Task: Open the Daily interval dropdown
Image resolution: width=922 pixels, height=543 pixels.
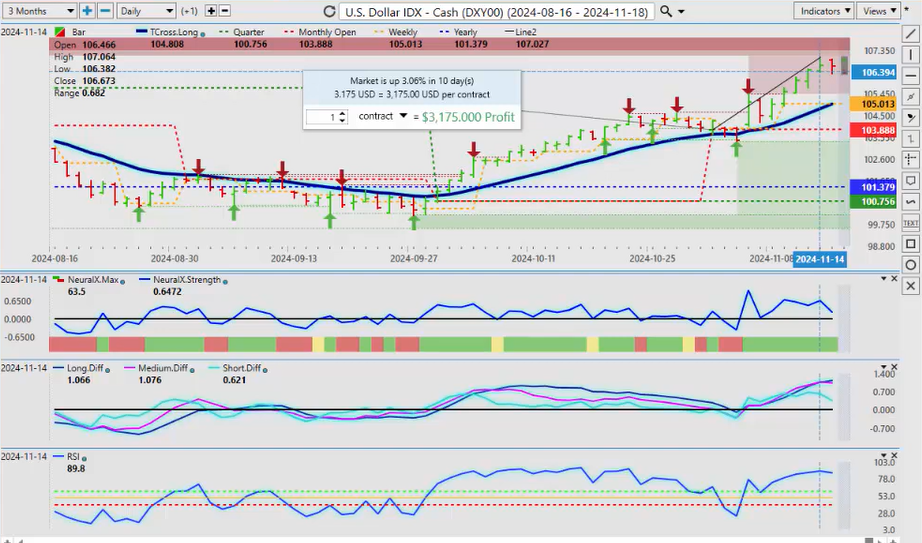Action: 145,10
